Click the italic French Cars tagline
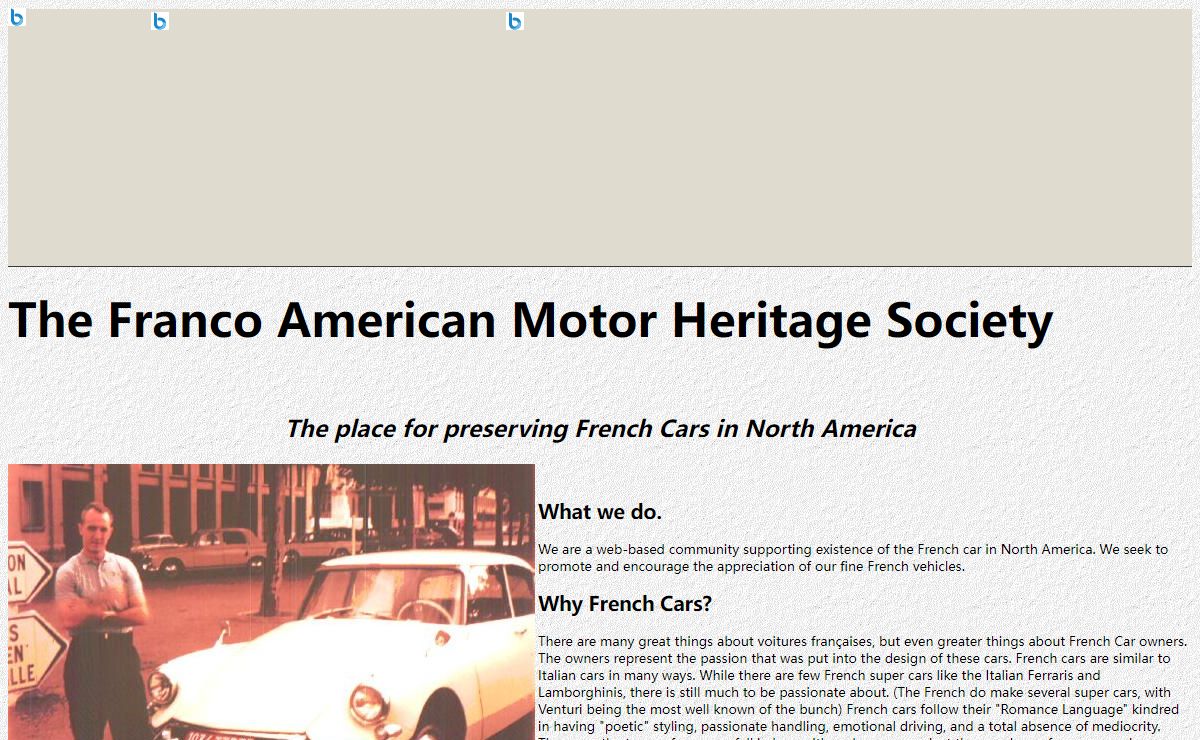 (601, 429)
